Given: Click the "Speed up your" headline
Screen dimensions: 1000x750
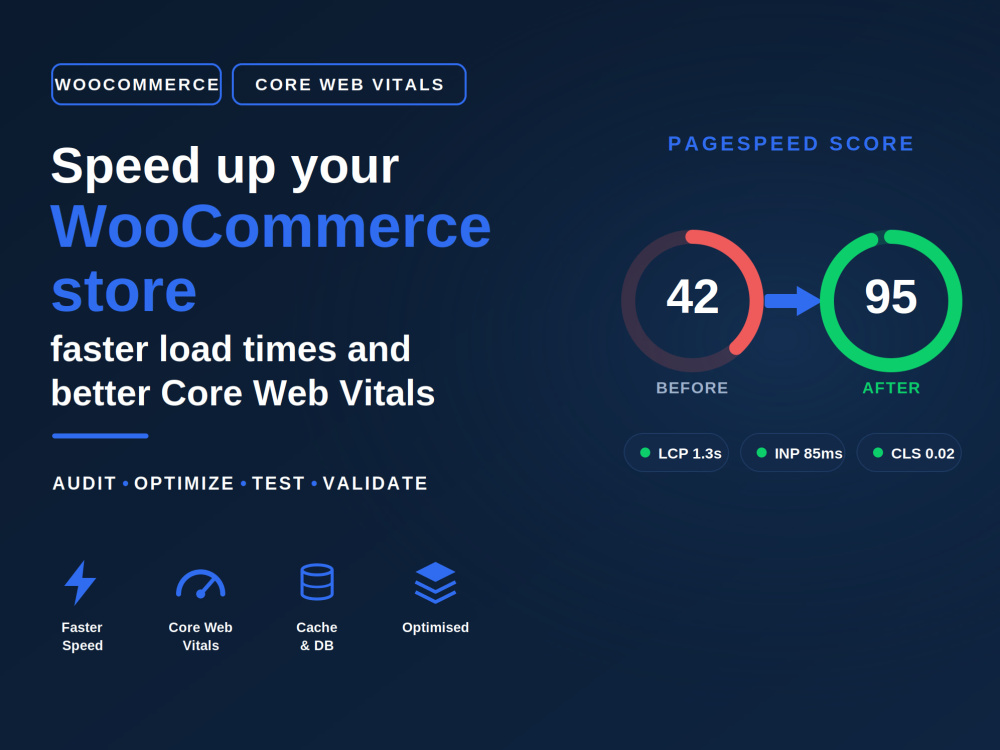Looking at the screenshot, I should [x=224, y=166].
